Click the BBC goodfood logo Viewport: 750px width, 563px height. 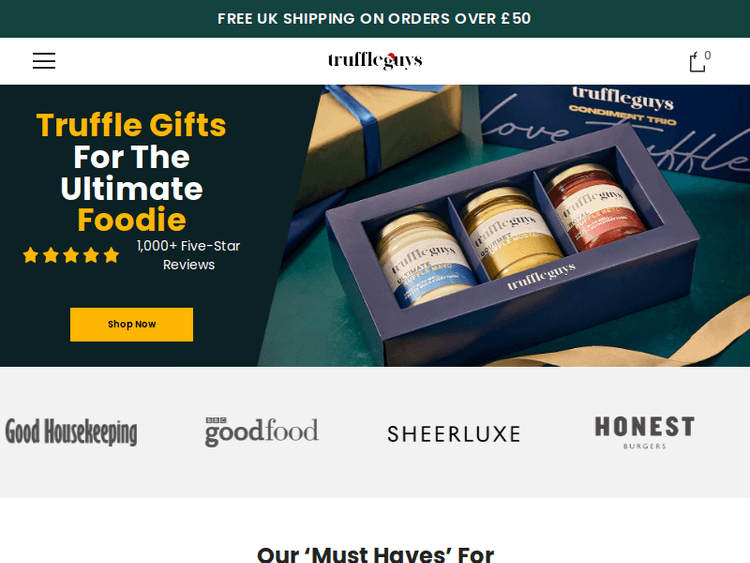pyautogui.click(x=262, y=431)
